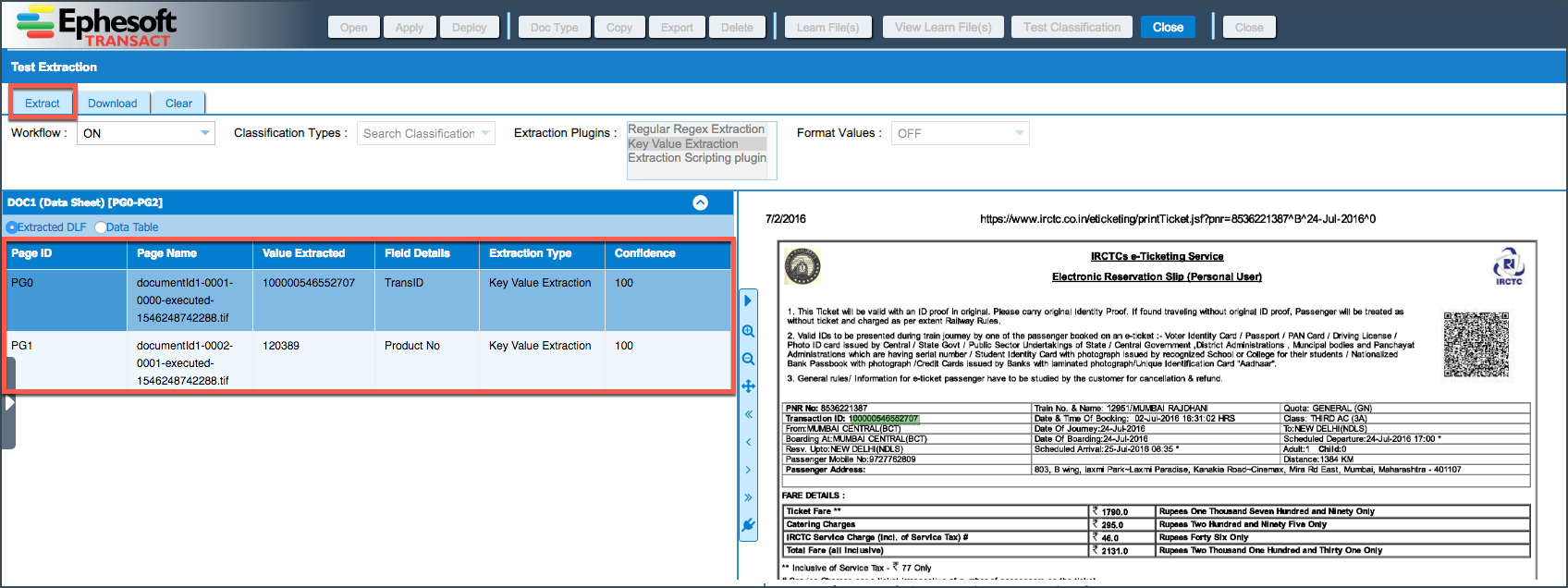Open the Format Values dropdown
Screen dimensions: 1568x588
point(961,133)
